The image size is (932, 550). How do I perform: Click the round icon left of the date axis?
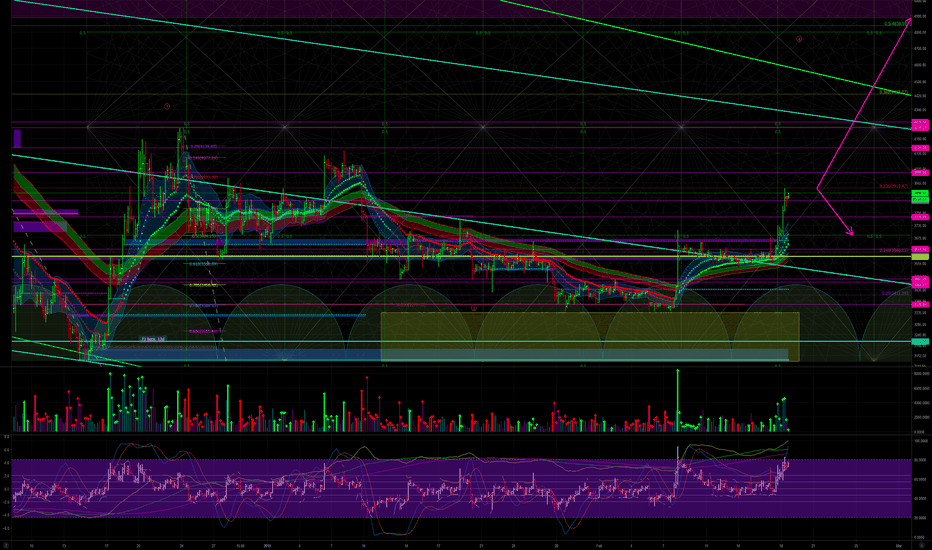pos(5,545)
